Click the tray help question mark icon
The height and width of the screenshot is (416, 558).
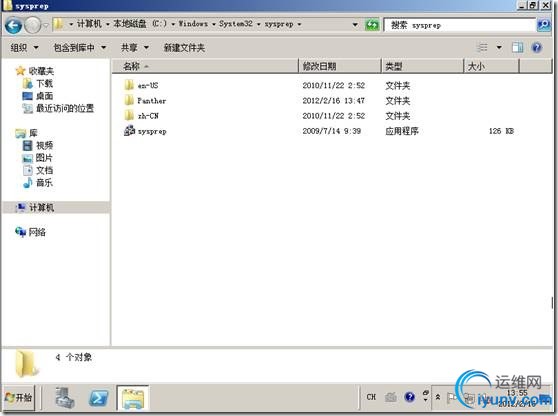click(410, 397)
